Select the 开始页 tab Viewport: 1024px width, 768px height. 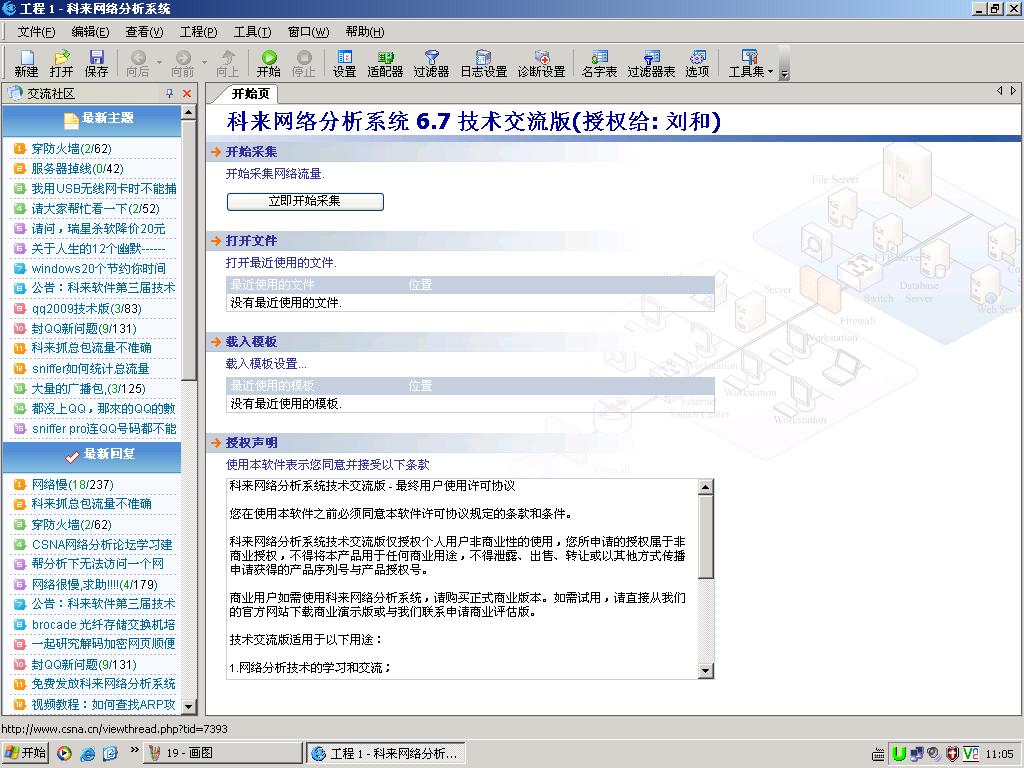tap(251, 93)
